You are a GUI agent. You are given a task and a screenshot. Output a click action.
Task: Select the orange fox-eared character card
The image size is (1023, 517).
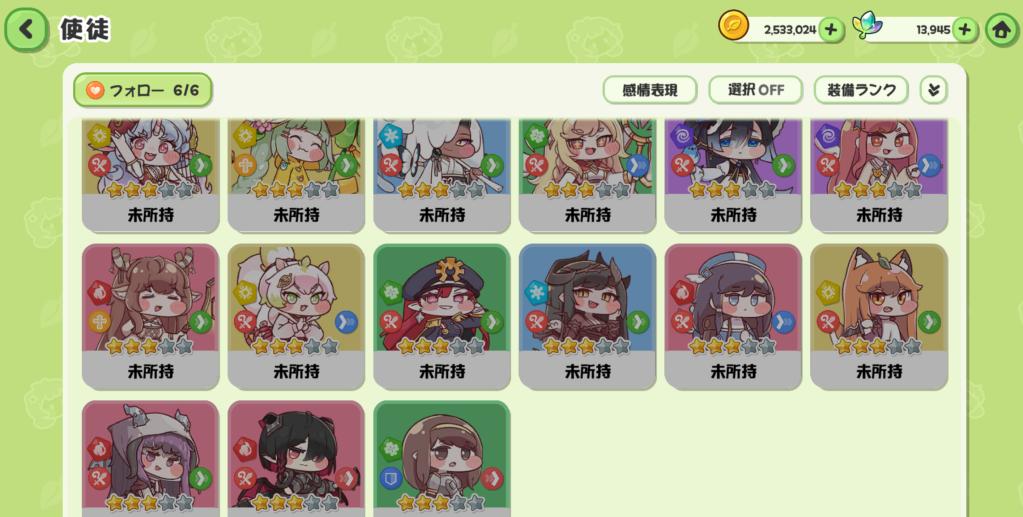879,317
